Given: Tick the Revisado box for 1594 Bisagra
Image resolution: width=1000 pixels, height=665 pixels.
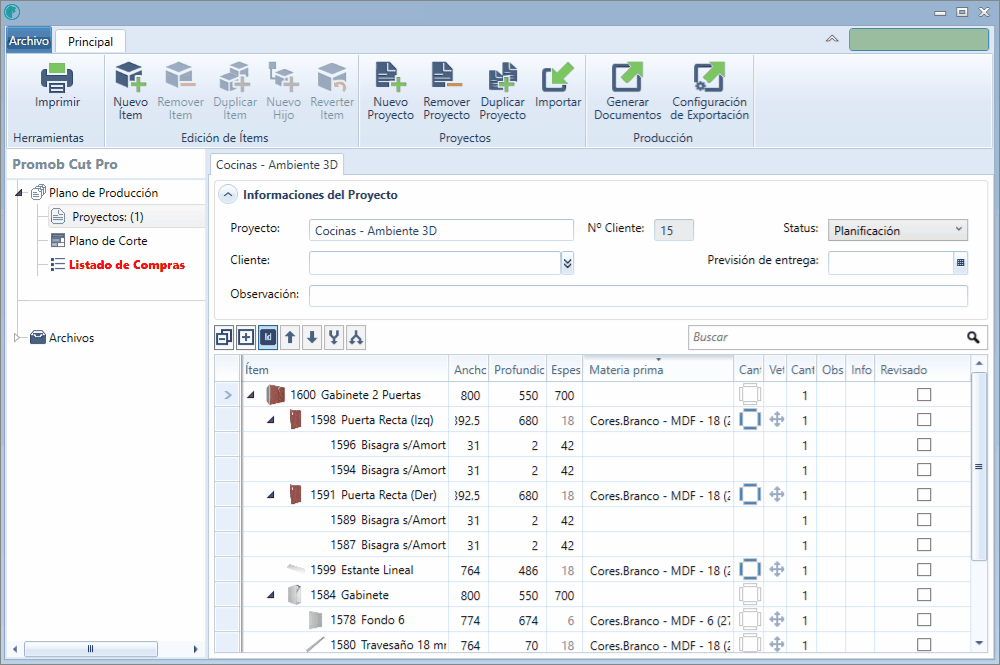Looking at the screenshot, I should tap(923, 469).
